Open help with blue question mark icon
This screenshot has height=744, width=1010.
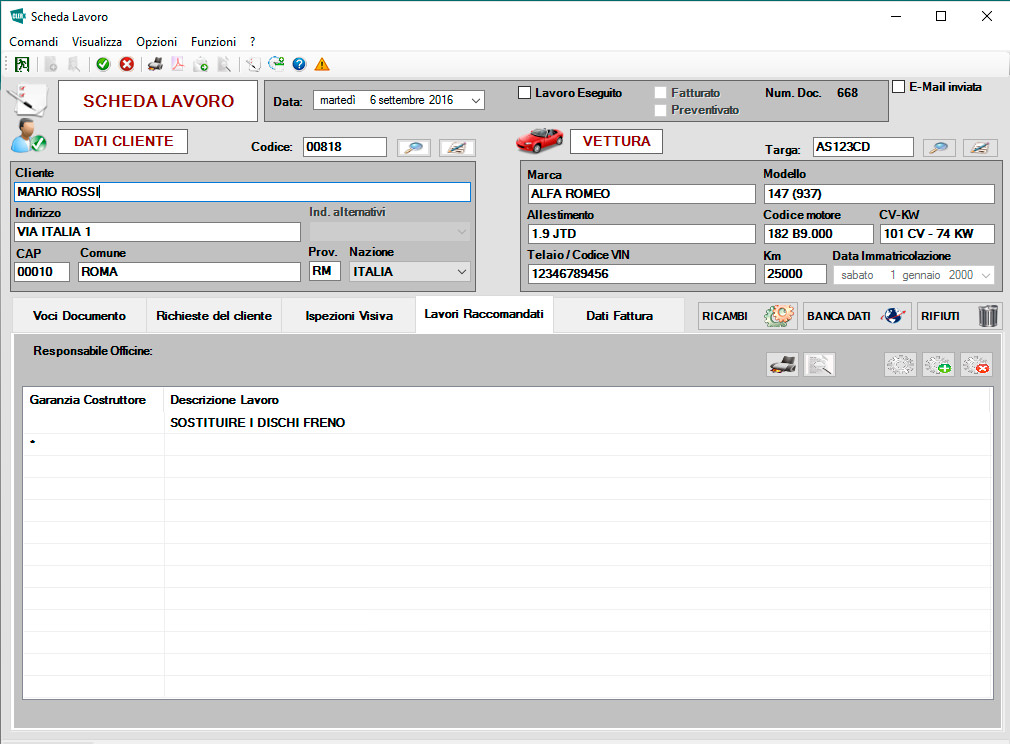(x=299, y=64)
